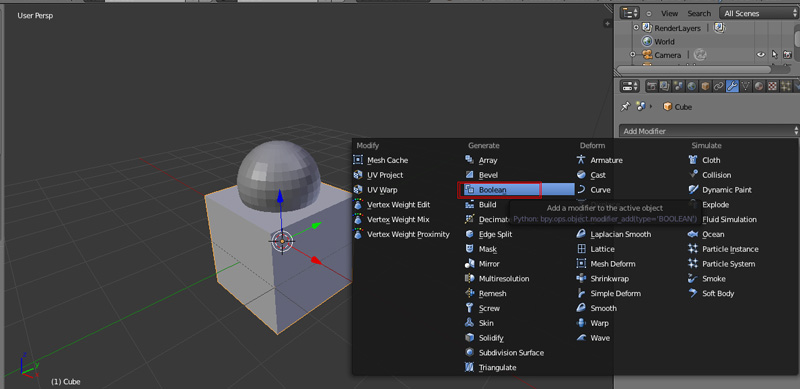Screen dimensions: 800x389
Task: Click the green Y-axis manipulator arrow
Action: (x=315, y=225)
